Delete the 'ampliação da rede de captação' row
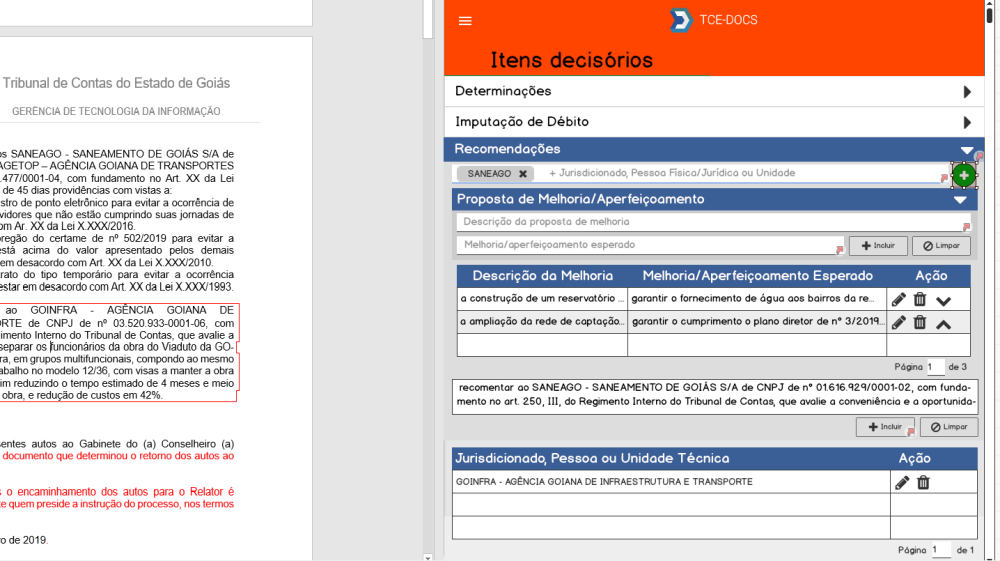This screenshot has width=1000, height=561. click(x=920, y=322)
